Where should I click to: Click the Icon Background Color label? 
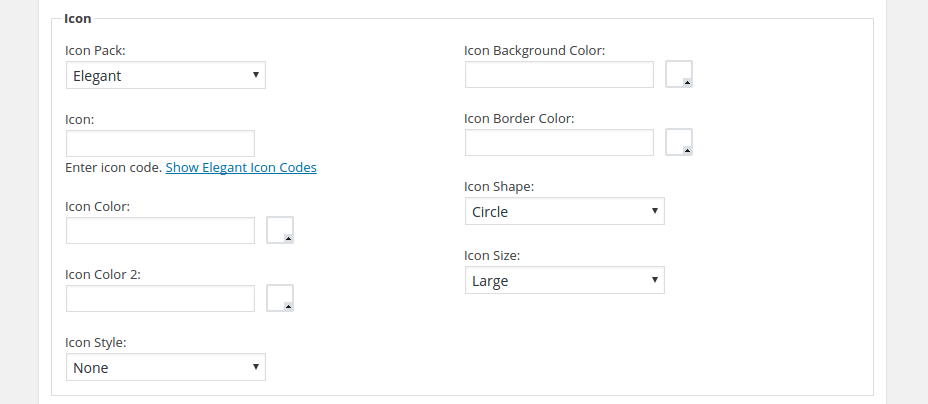pyautogui.click(x=534, y=50)
